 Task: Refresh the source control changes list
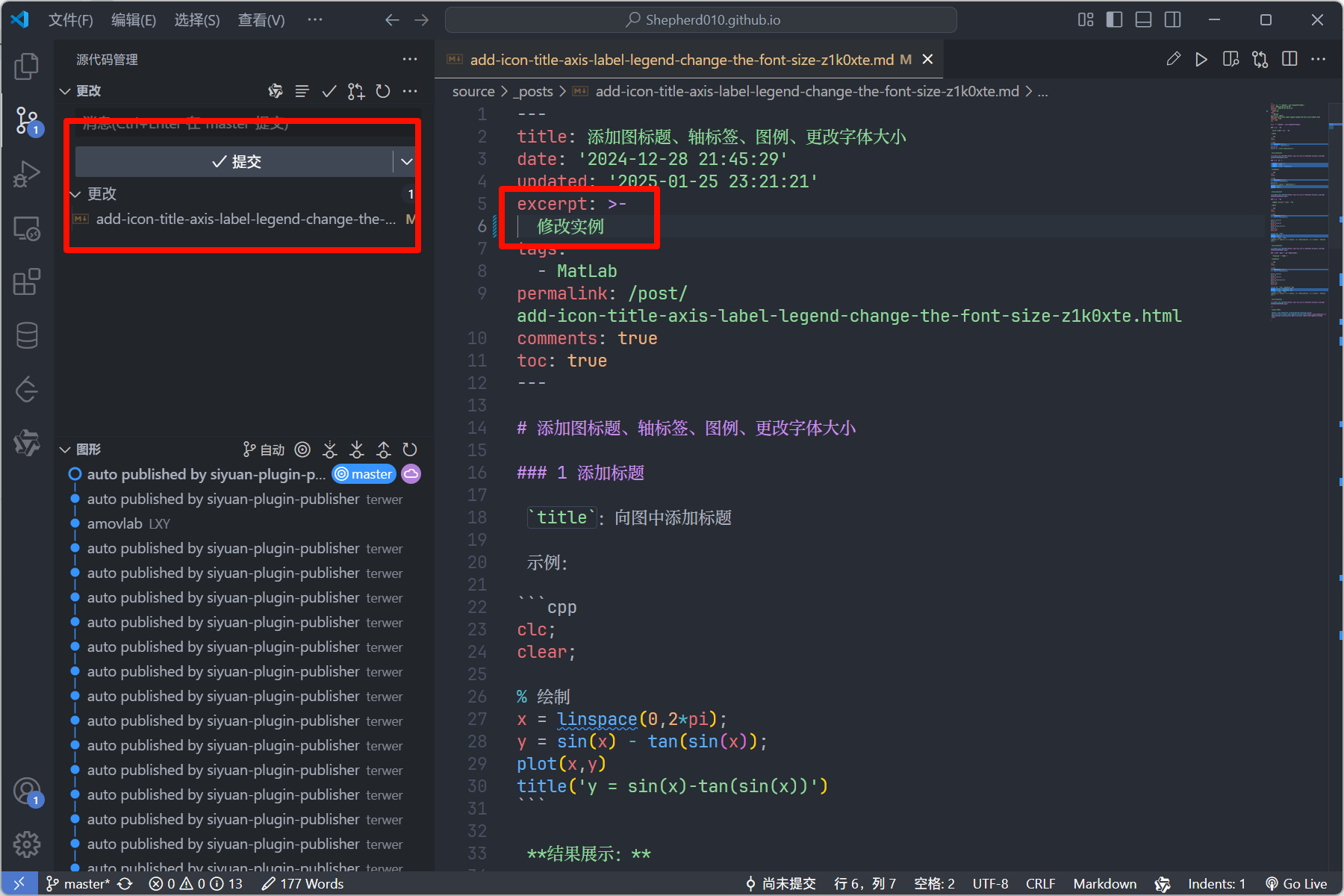click(x=383, y=91)
